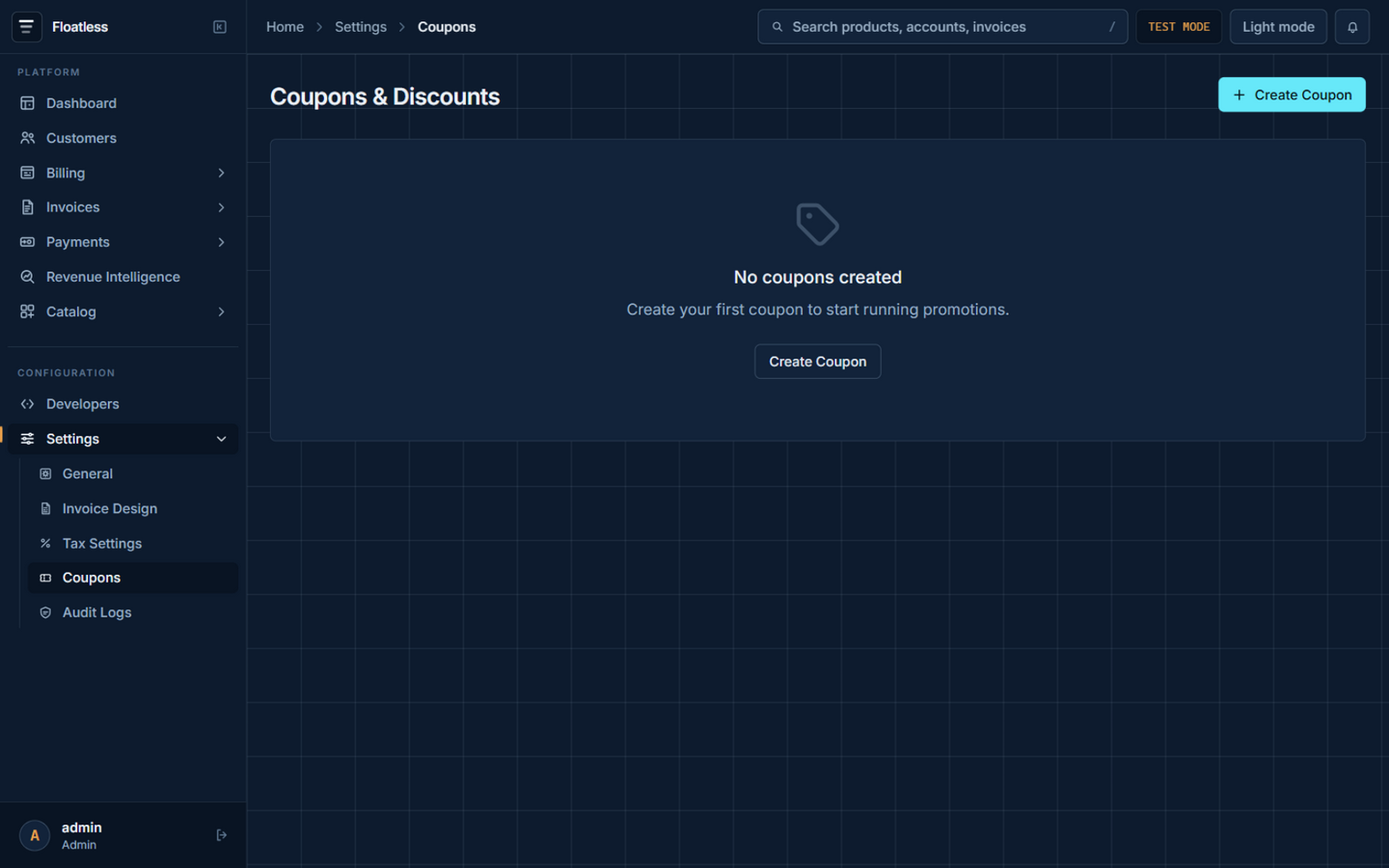Click the Catalog grid icon
Screen dimensions: 1389x868
tap(27, 312)
